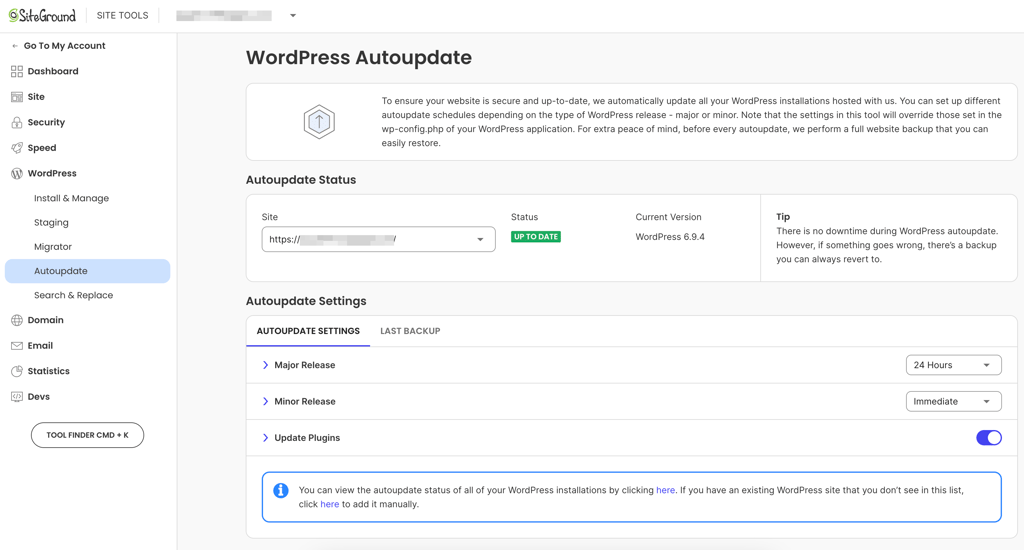The height and width of the screenshot is (550, 1024).
Task: Click the UP TO DATE status badge
Action: click(x=536, y=236)
